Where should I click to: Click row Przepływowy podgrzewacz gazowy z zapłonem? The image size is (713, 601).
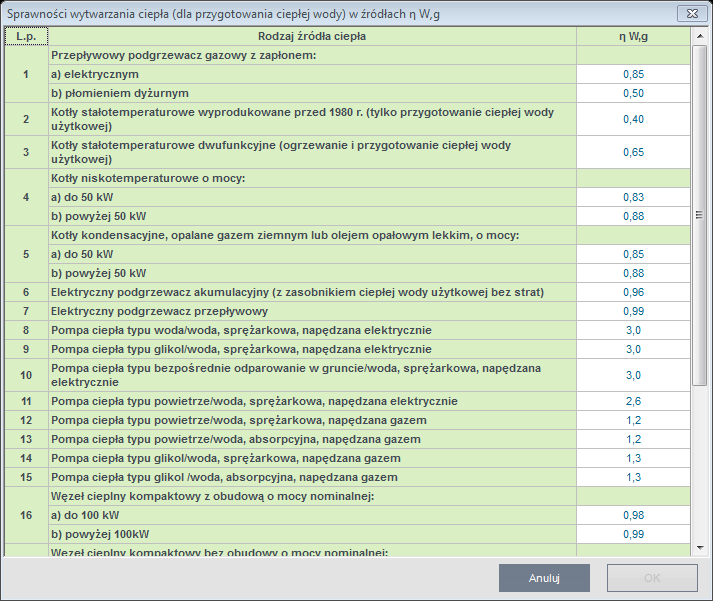(312, 55)
